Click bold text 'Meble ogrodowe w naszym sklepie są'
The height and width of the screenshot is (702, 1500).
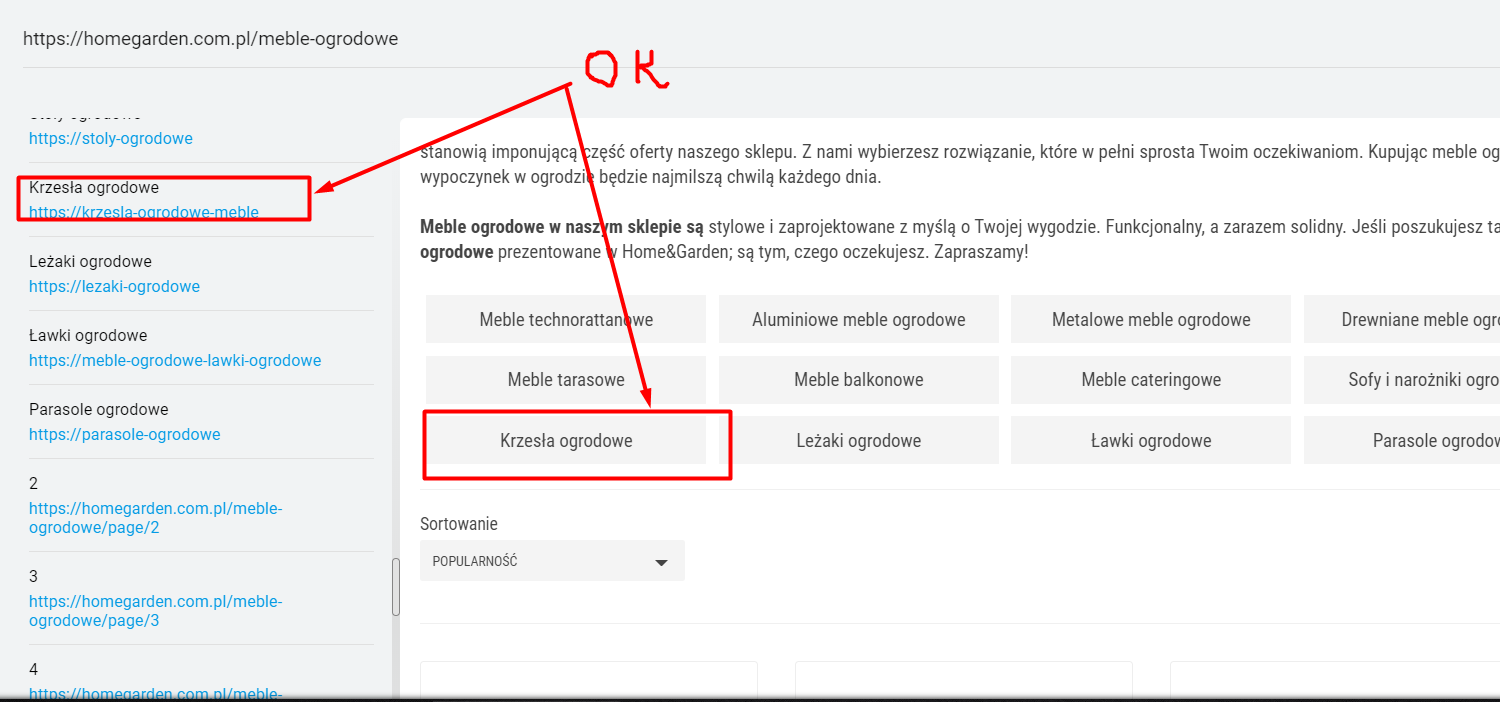[x=562, y=227]
